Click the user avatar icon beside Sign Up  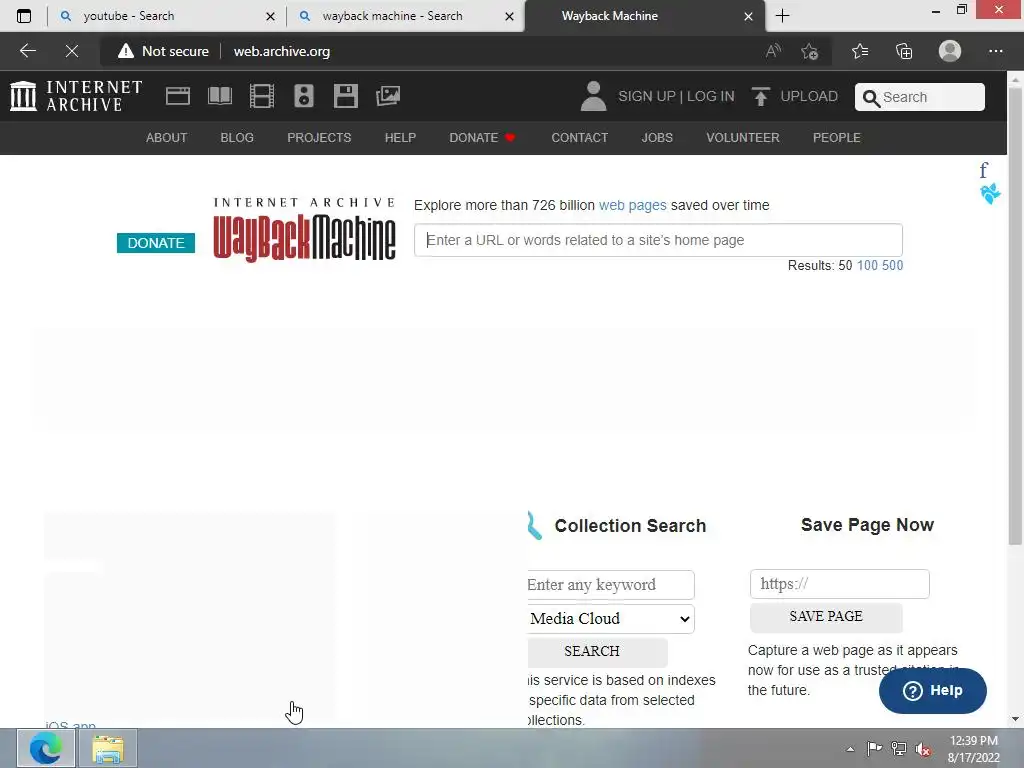[x=593, y=96]
